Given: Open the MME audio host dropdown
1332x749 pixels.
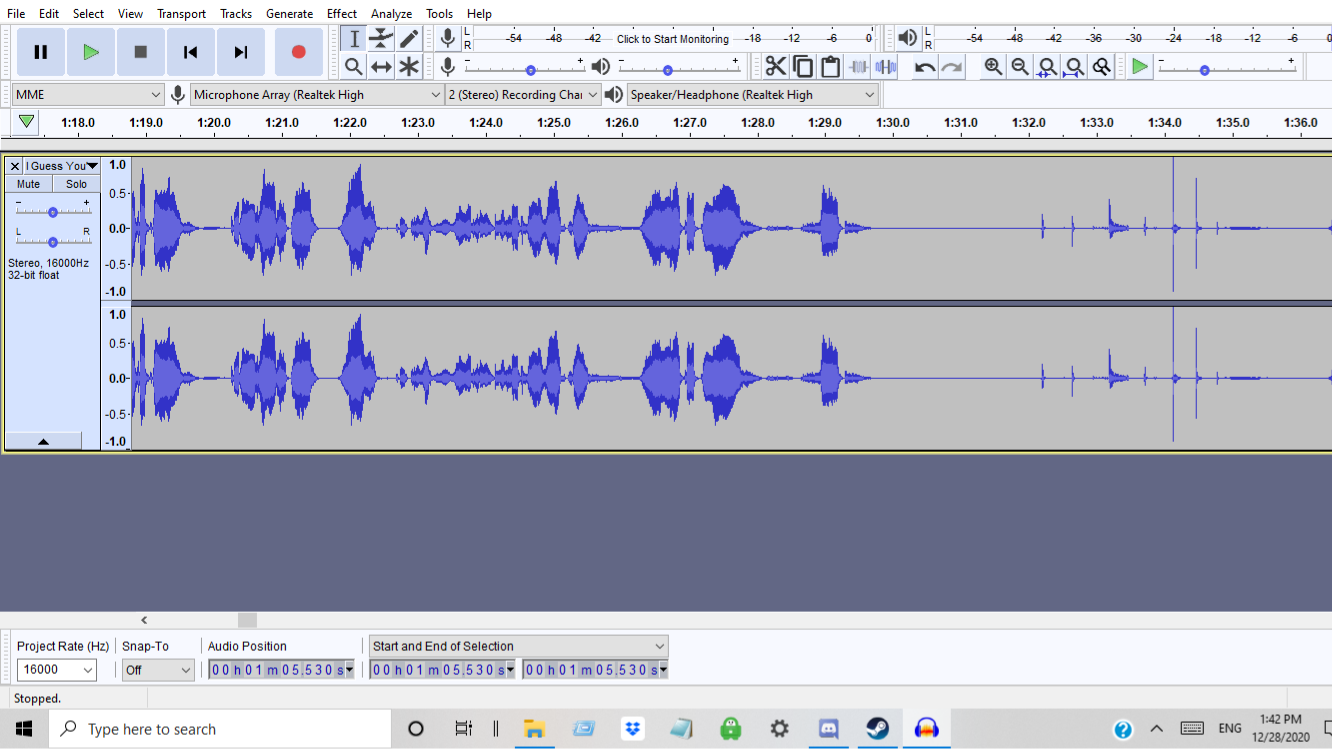Looking at the screenshot, I should pyautogui.click(x=88, y=95).
